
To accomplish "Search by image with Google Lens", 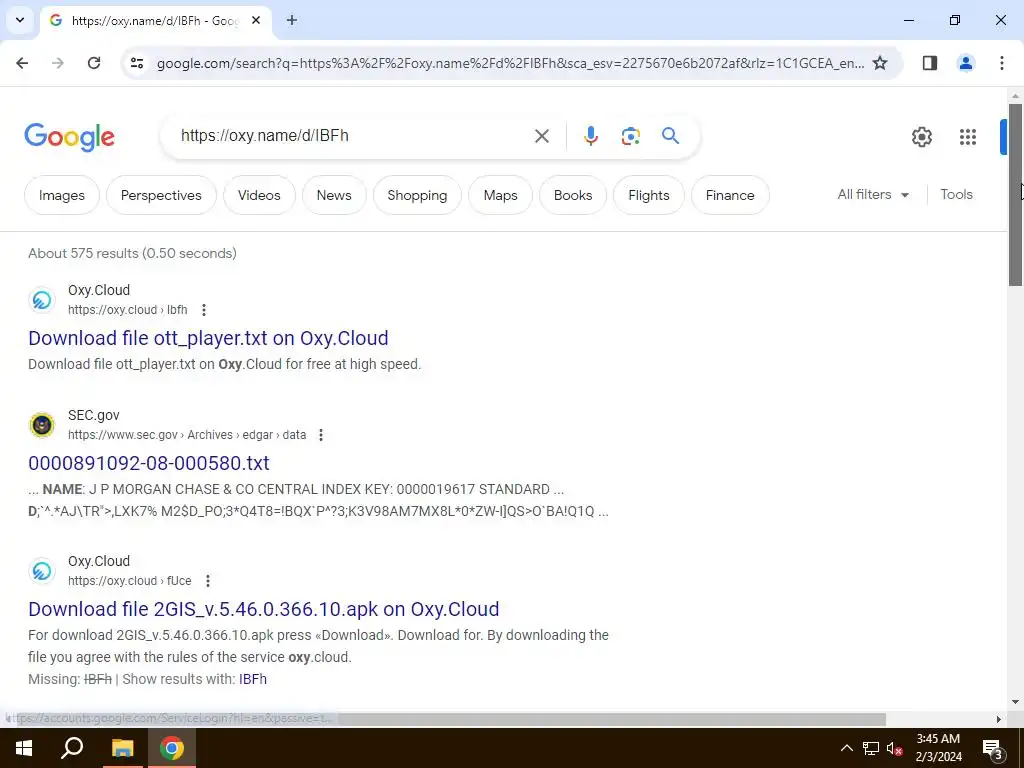I will (630, 136).
